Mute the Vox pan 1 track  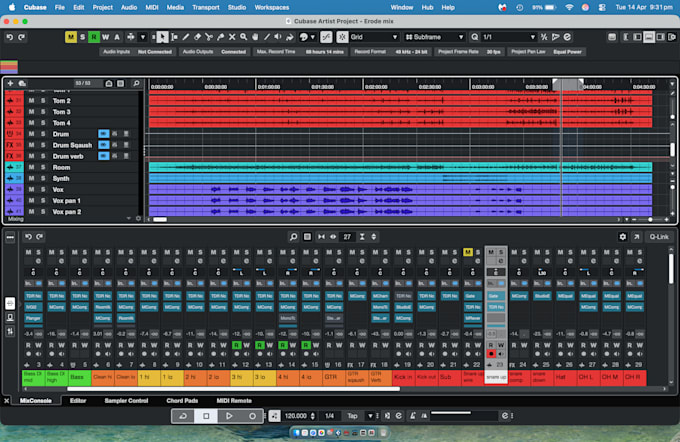(31, 201)
